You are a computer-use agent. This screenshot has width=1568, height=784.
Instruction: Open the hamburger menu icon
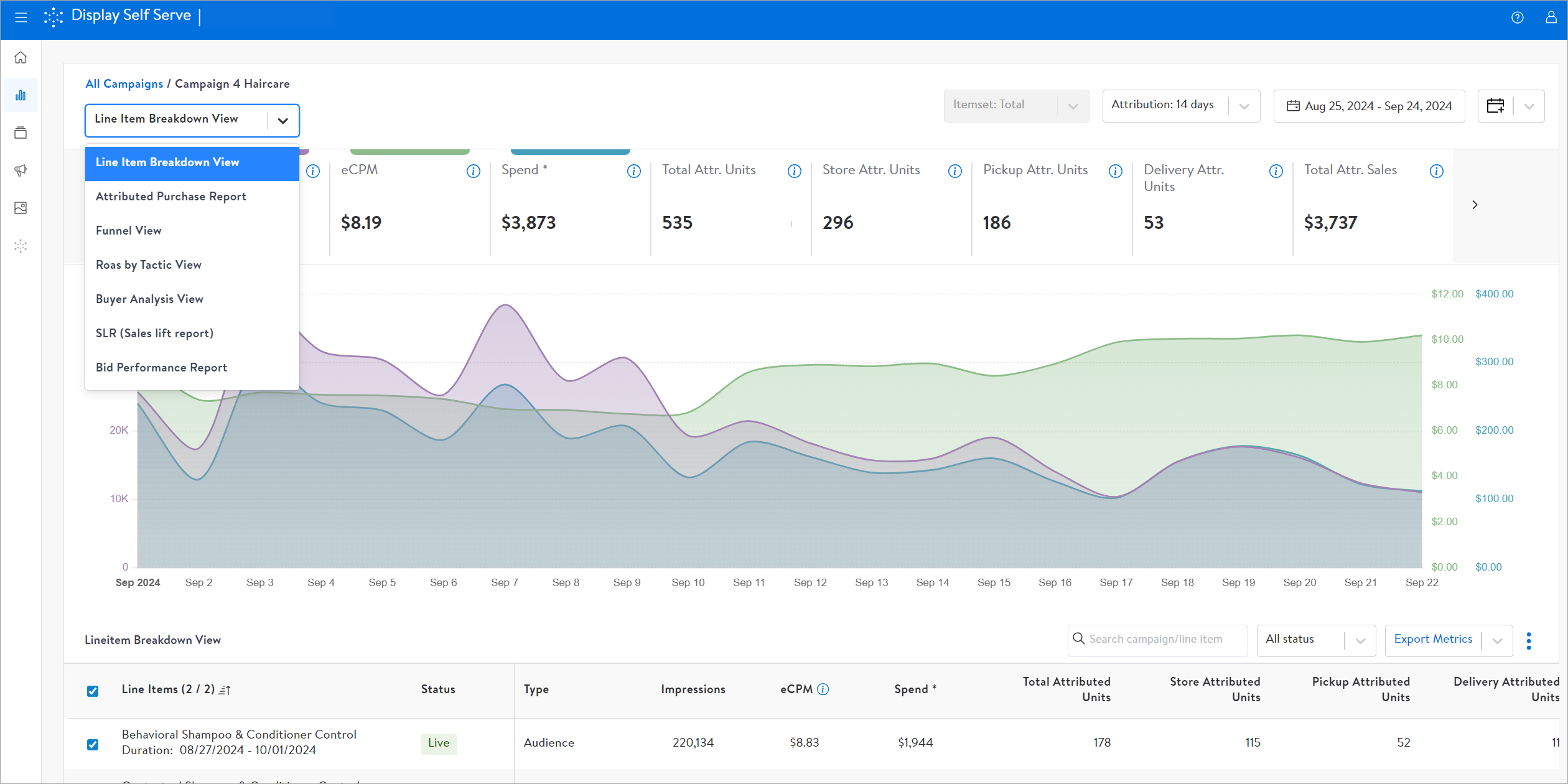21,17
